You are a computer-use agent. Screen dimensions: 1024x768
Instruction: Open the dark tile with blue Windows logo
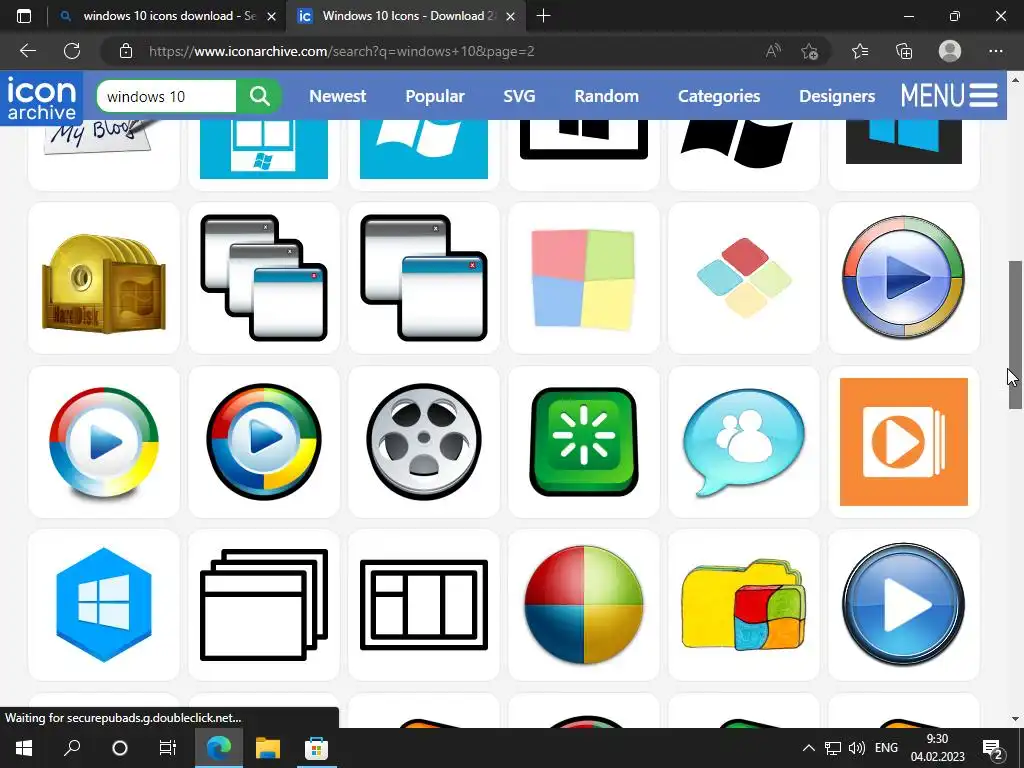904,142
